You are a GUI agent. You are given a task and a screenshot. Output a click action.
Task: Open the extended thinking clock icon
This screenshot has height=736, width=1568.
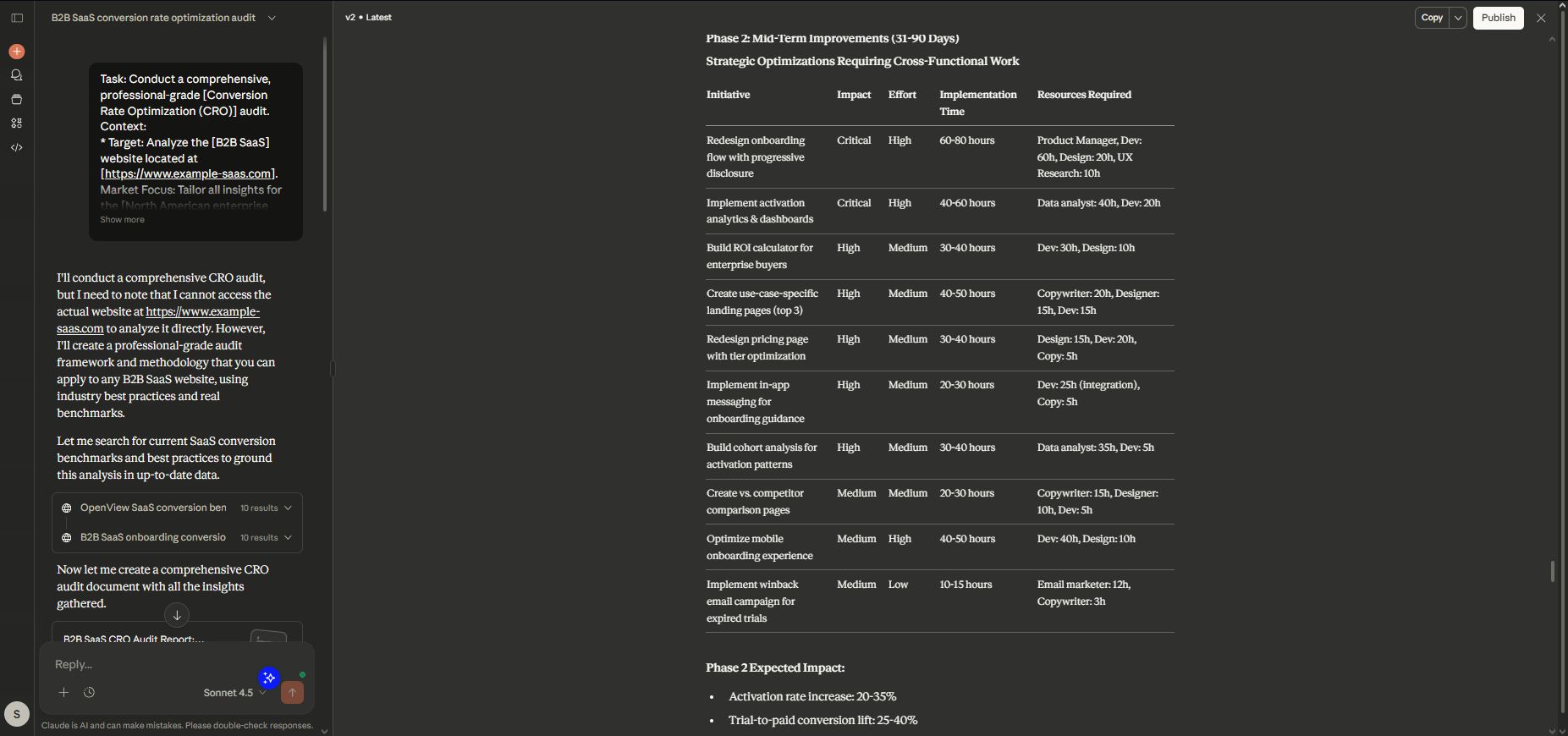89,693
